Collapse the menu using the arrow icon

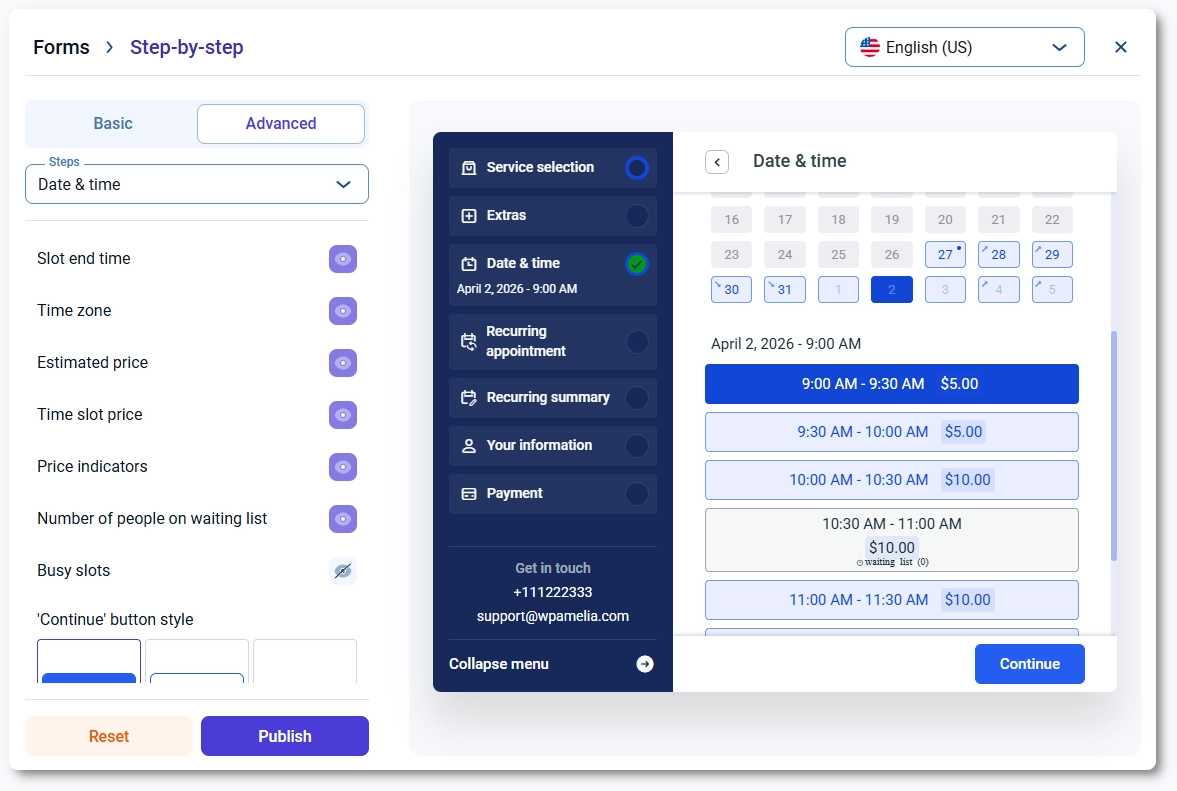(x=645, y=663)
